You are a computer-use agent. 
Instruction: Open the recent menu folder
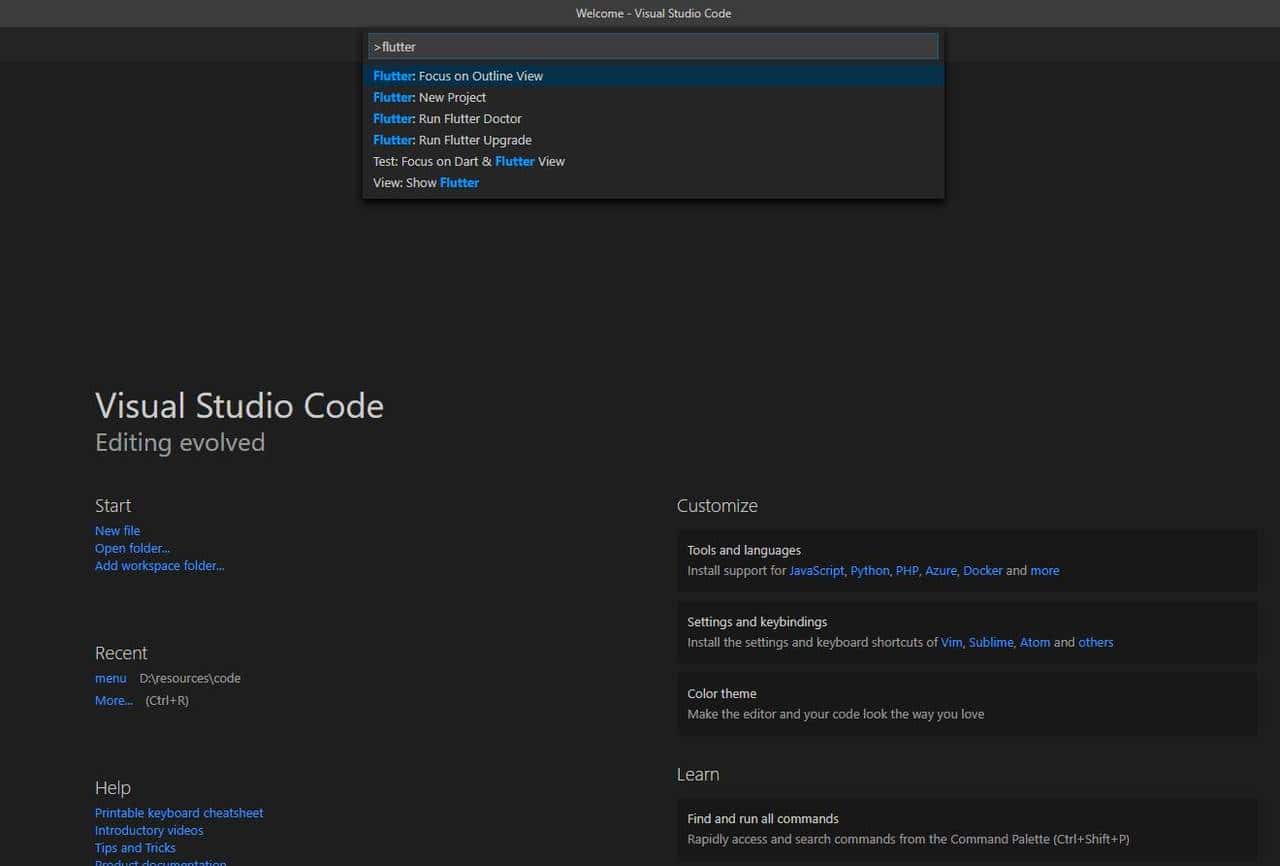tap(110, 678)
